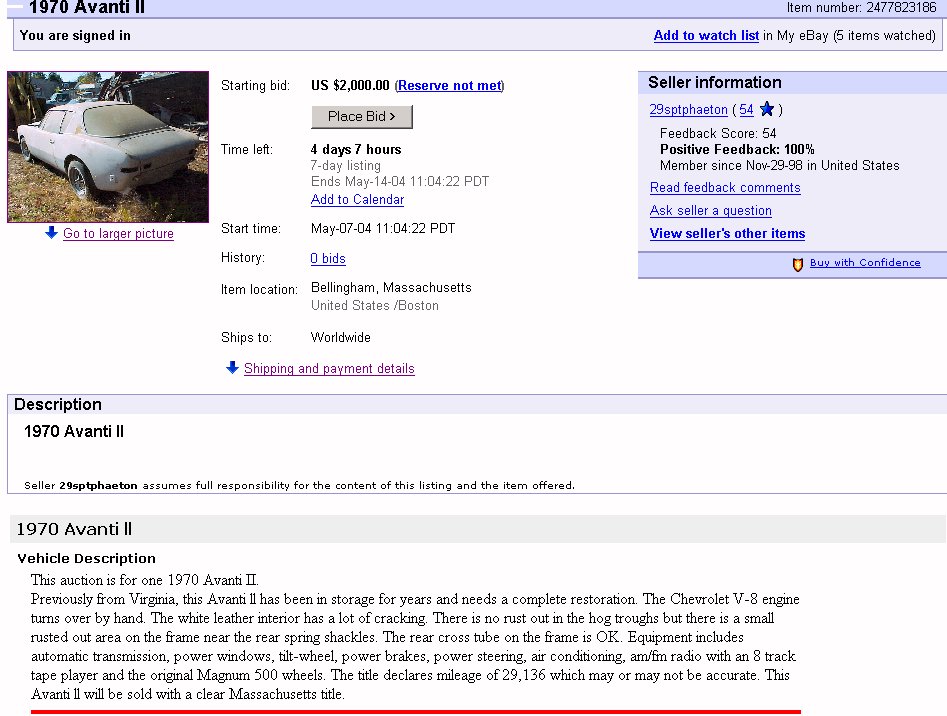Open Read feedback comments link
947x716 pixels.
[725, 188]
